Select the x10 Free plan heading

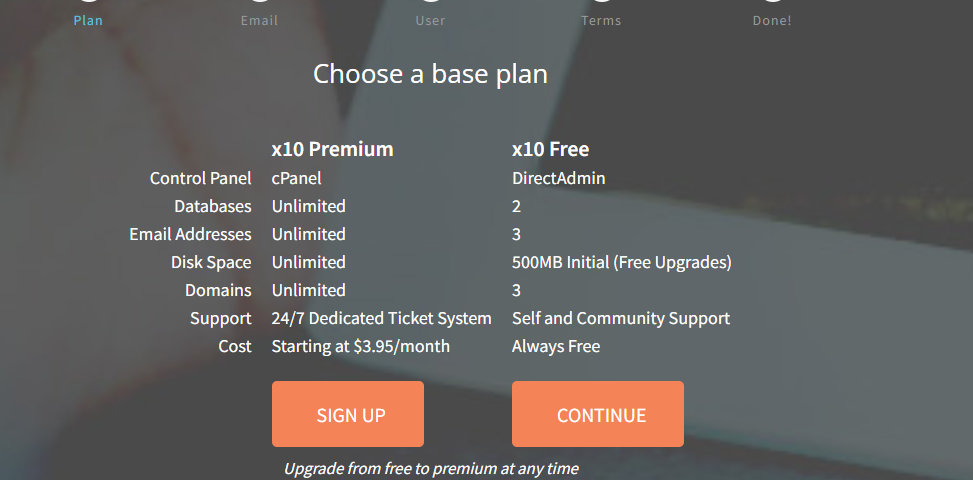click(550, 149)
